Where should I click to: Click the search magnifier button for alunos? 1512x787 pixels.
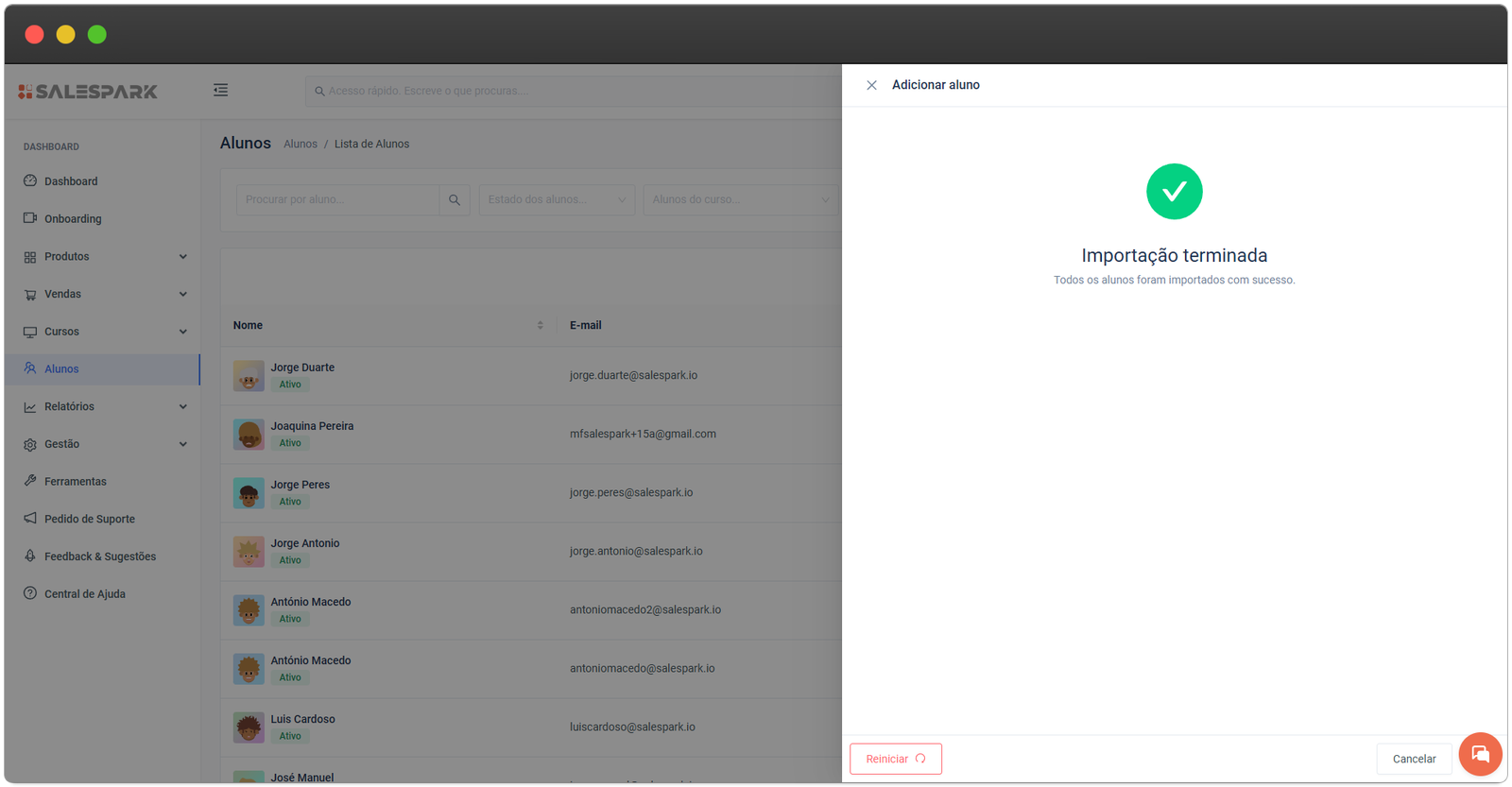pos(455,200)
